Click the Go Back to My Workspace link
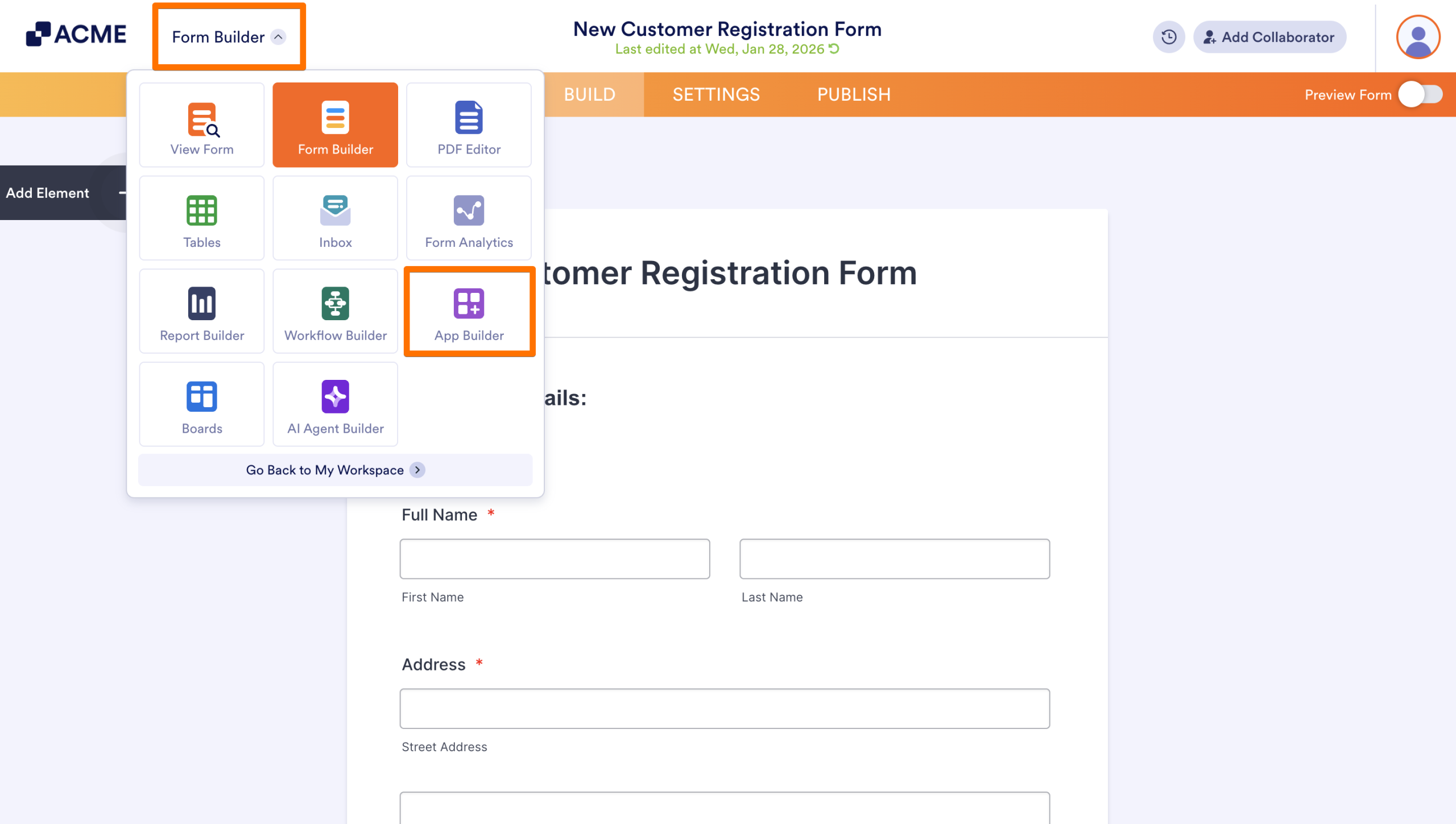The height and width of the screenshot is (824, 1456). point(335,470)
